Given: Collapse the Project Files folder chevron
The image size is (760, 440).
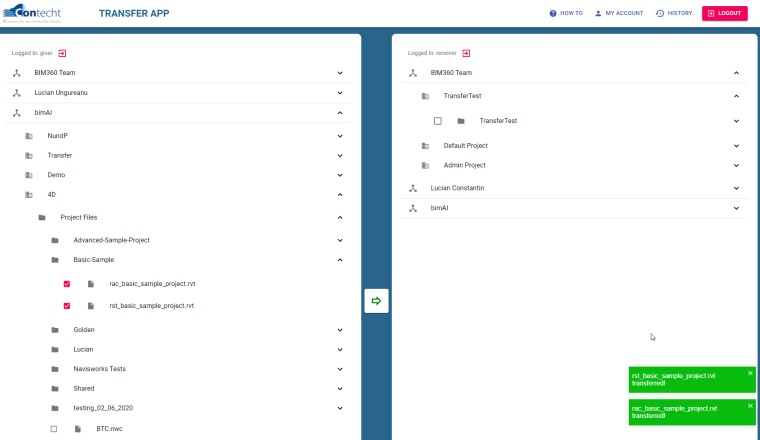Looking at the screenshot, I should click(x=340, y=218).
